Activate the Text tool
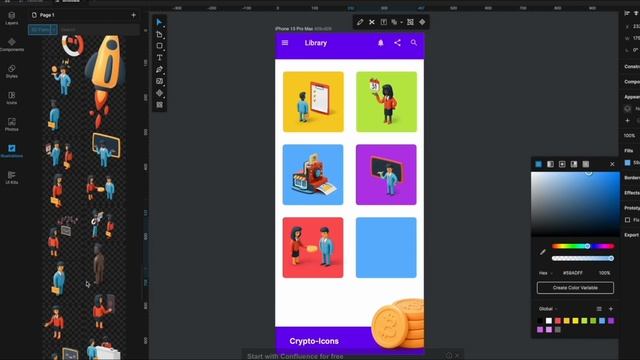The image size is (640, 360). (159, 58)
